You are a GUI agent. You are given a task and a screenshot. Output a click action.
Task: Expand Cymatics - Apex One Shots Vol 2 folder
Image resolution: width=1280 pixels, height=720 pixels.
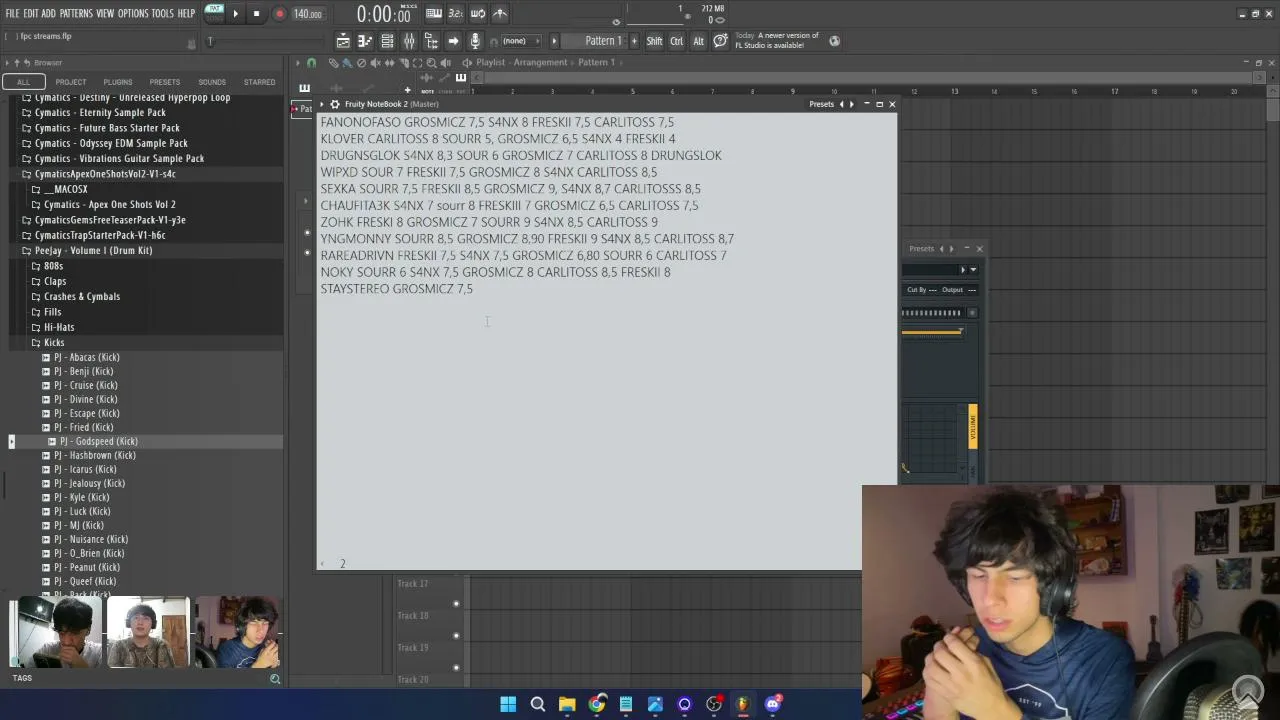tap(109, 205)
